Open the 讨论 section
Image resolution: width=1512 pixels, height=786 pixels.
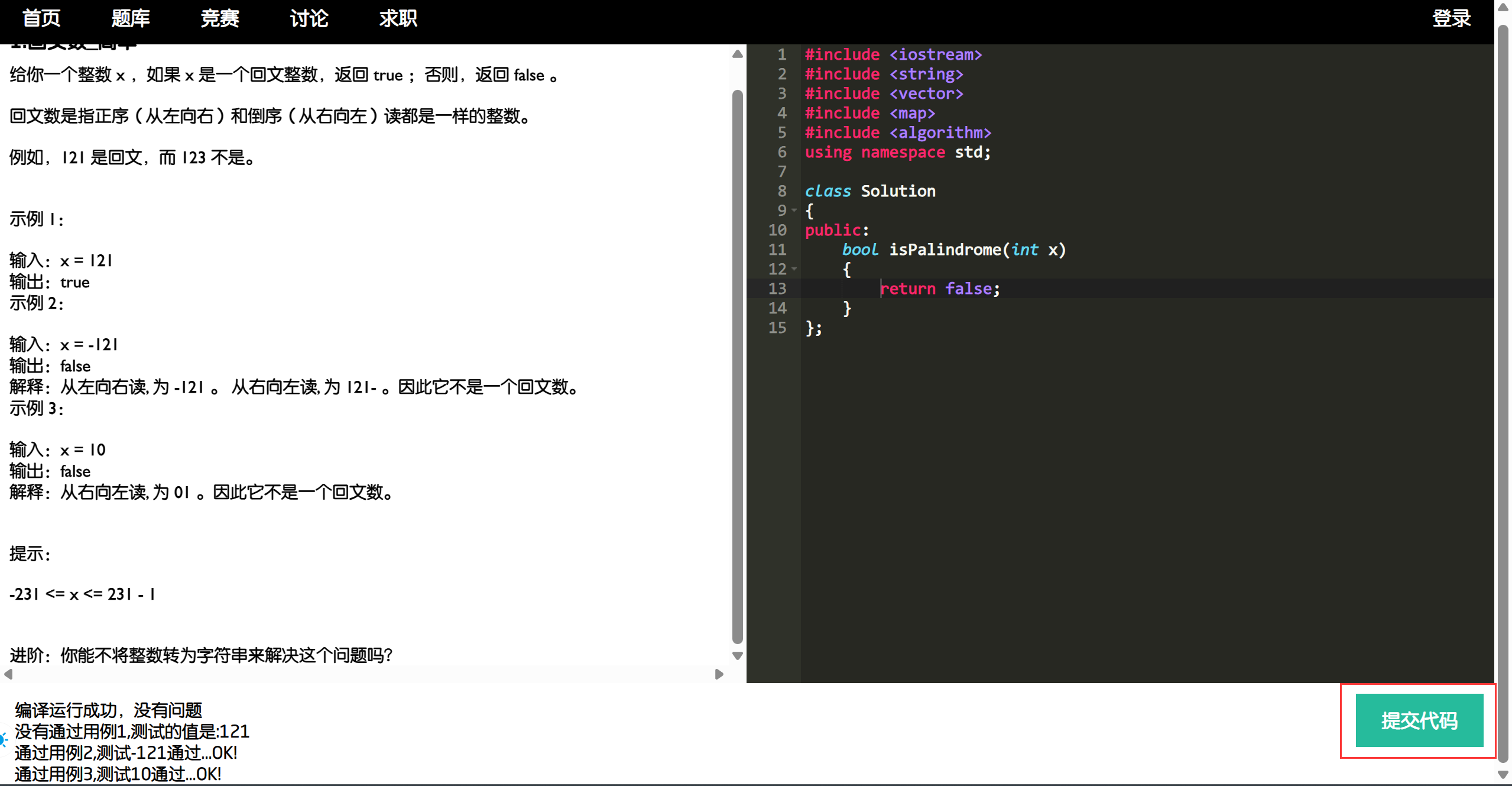[309, 18]
